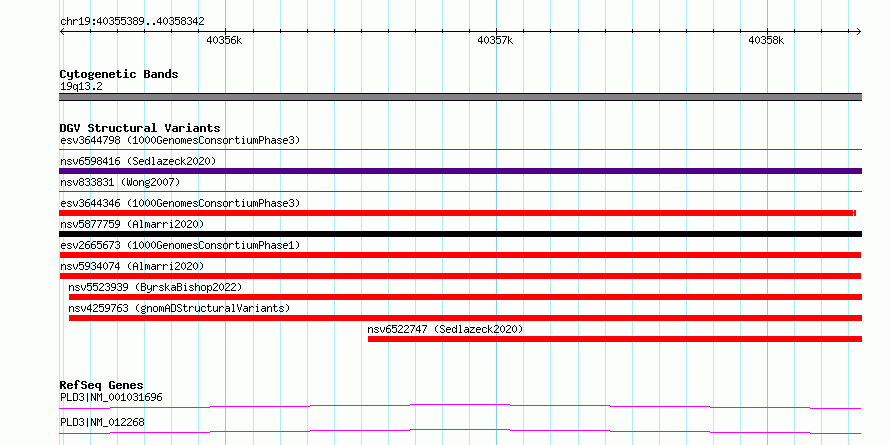Image resolution: width=890 pixels, height=445 pixels.
Task: Select the red nsv4259763 variant bar
Action: click(x=465, y=318)
